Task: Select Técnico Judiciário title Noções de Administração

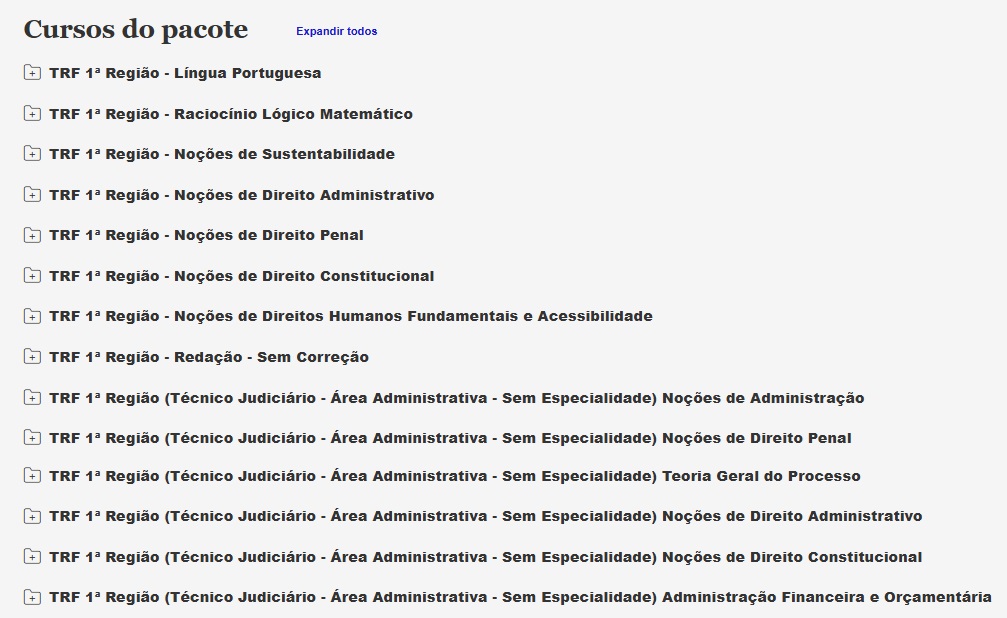Action: point(457,398)
